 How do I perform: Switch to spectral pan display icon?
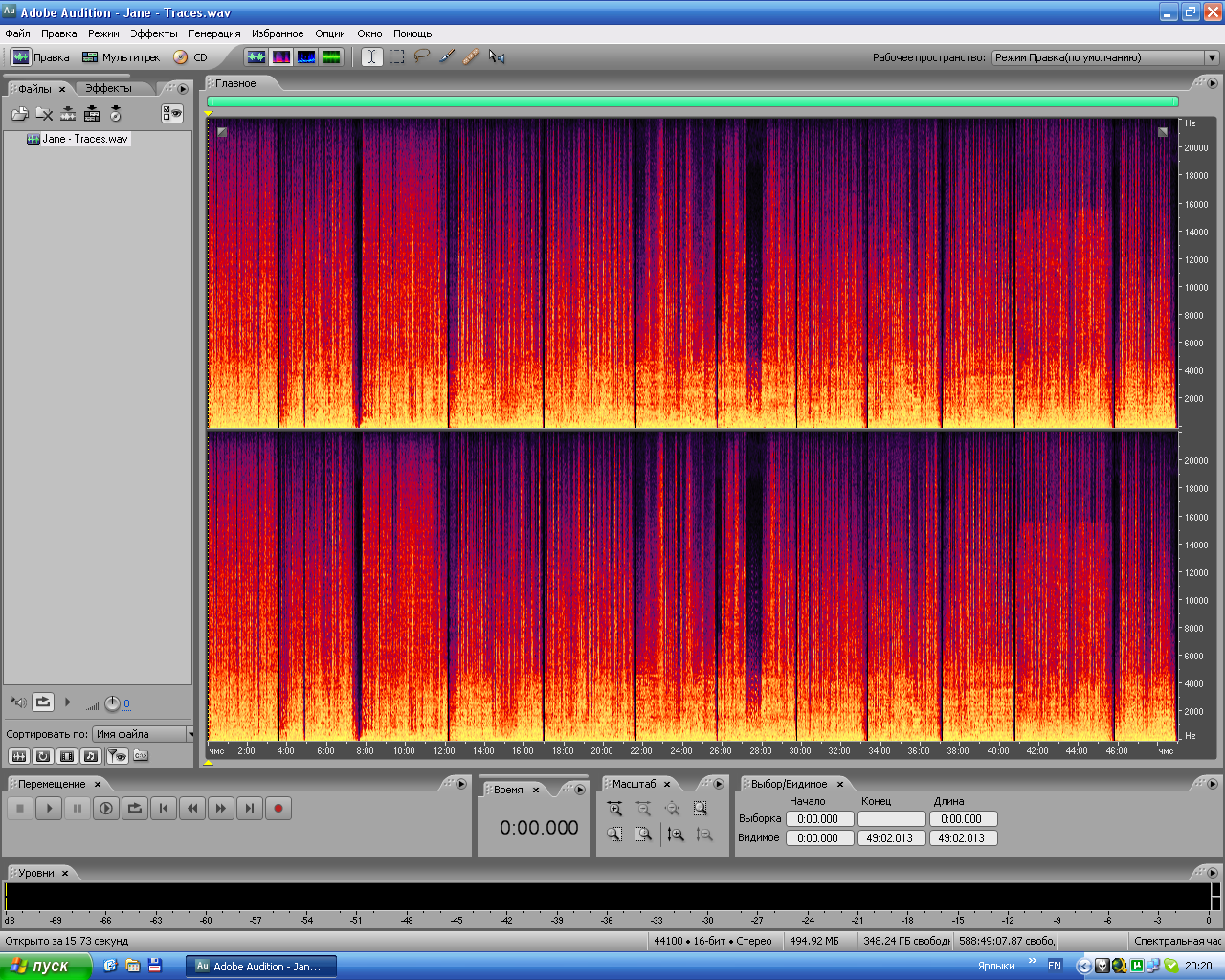(x=306, y=57)
